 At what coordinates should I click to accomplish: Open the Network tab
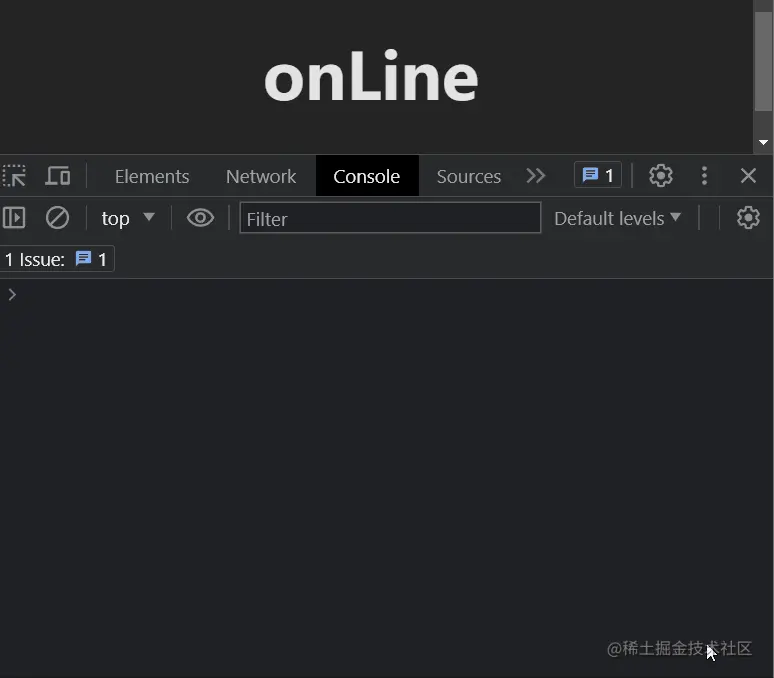pyautogui.click(x=260, y=176)
